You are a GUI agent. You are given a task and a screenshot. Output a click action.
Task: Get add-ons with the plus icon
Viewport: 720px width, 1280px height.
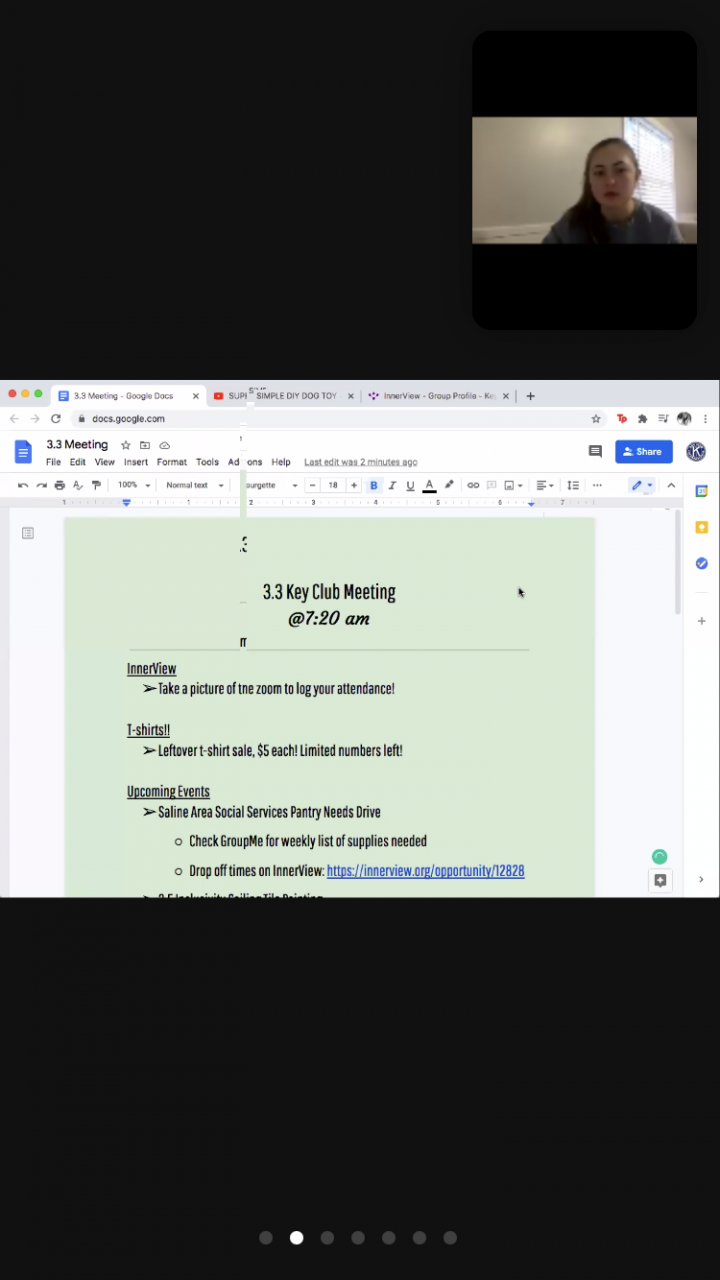point(702,621)
